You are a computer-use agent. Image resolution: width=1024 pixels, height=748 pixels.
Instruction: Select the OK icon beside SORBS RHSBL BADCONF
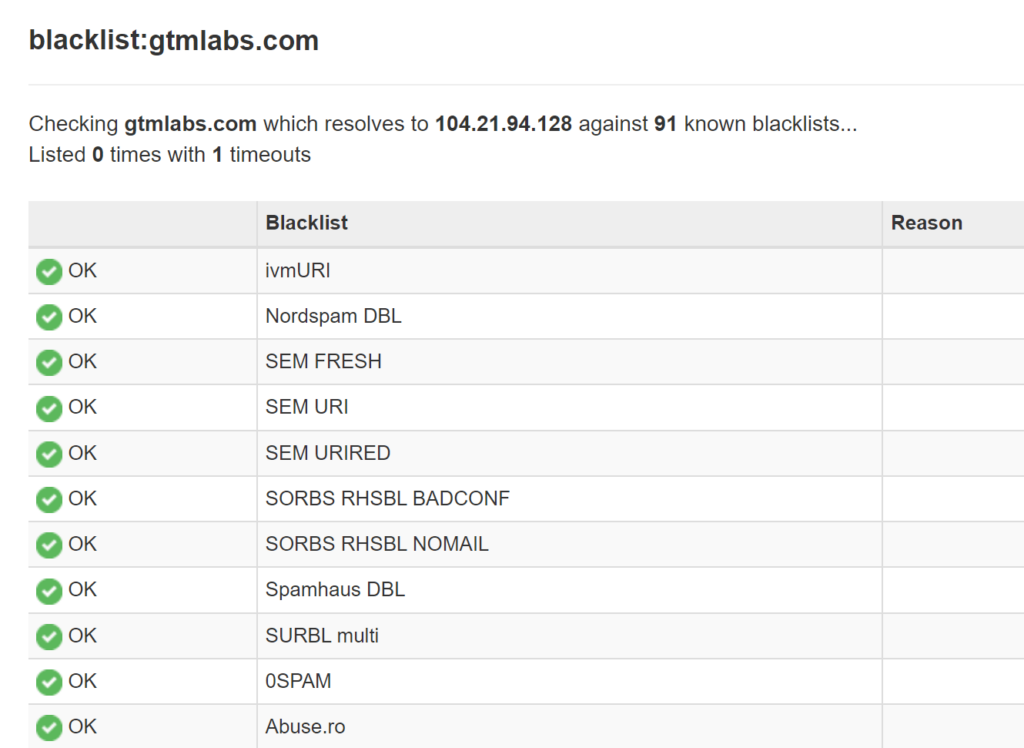pos(48,498)
